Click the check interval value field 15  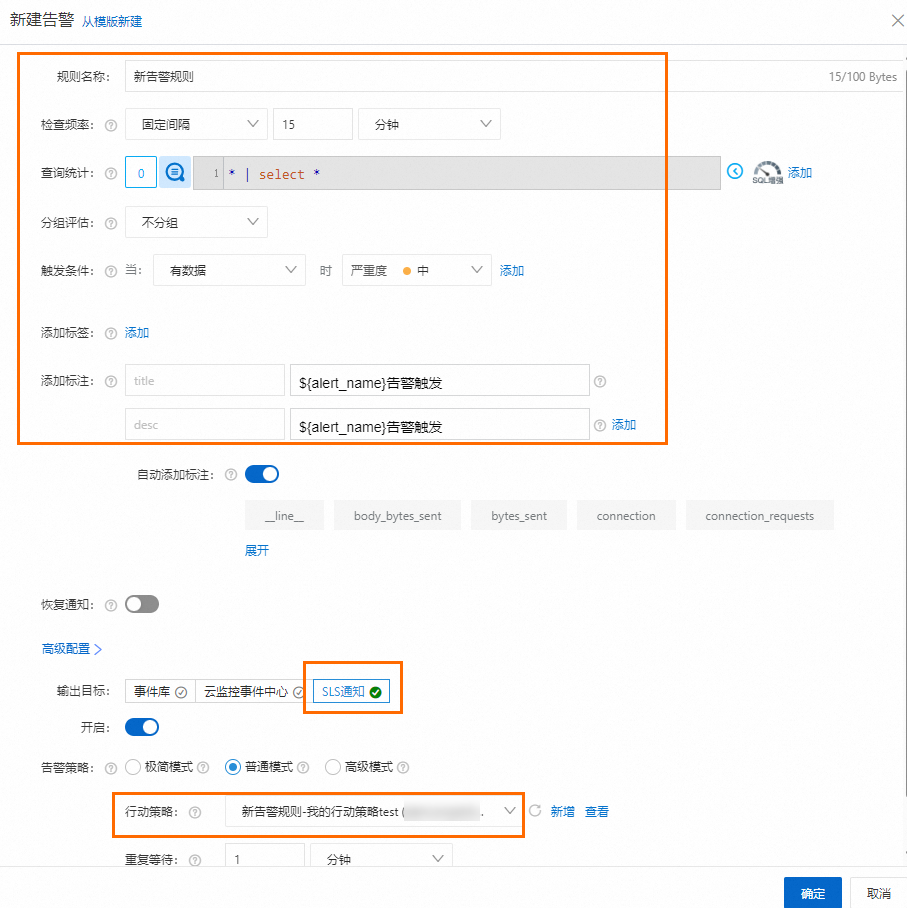click(x=313, y=124)
